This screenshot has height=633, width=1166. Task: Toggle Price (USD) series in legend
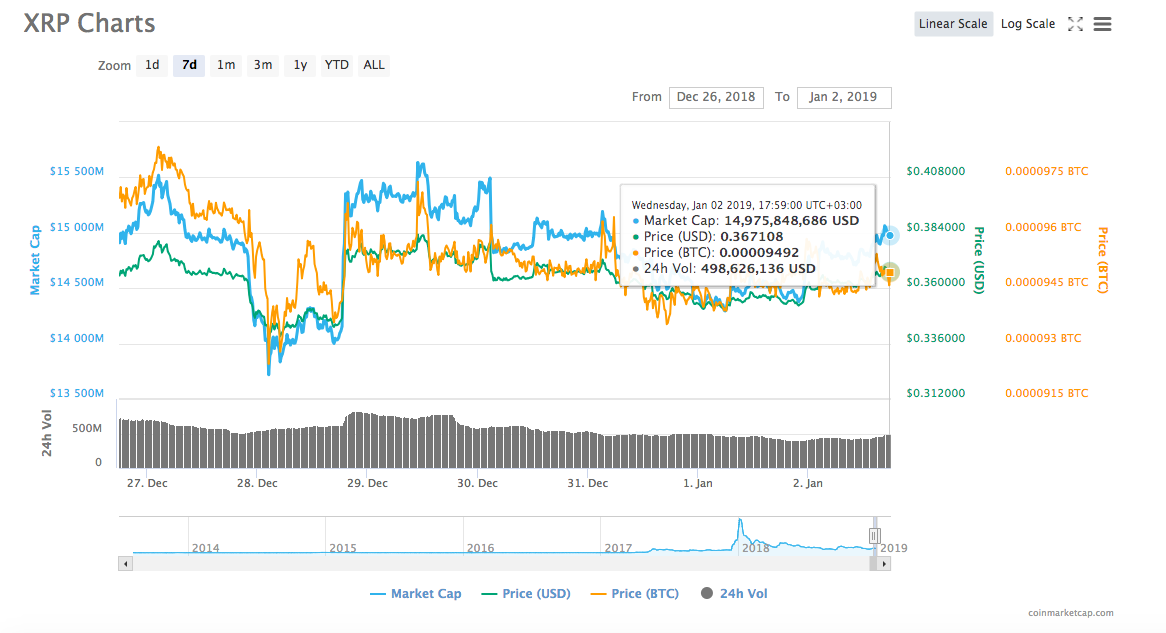point(526,594)
